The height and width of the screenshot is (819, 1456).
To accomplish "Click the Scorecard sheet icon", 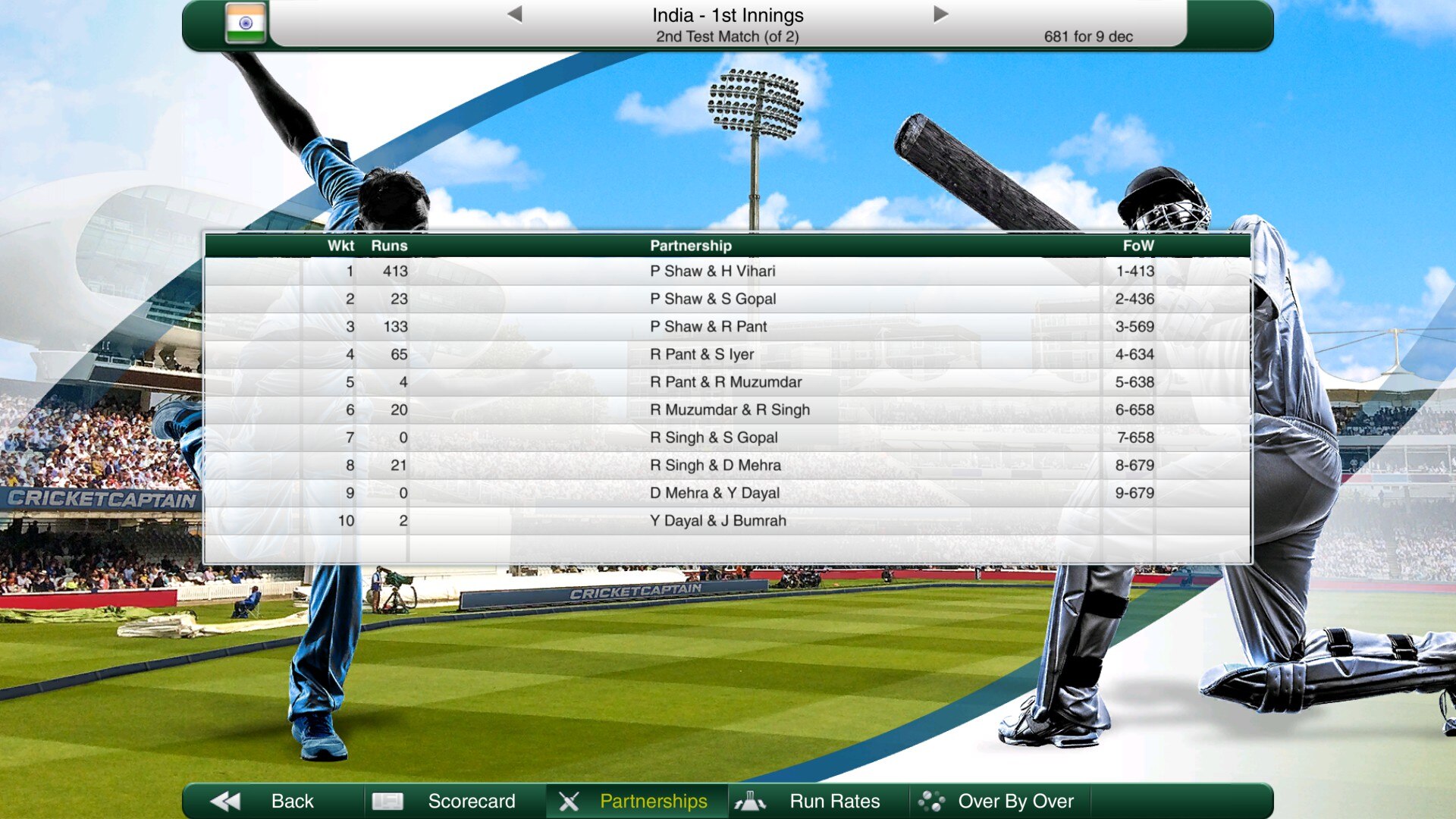I will [388, 801].
